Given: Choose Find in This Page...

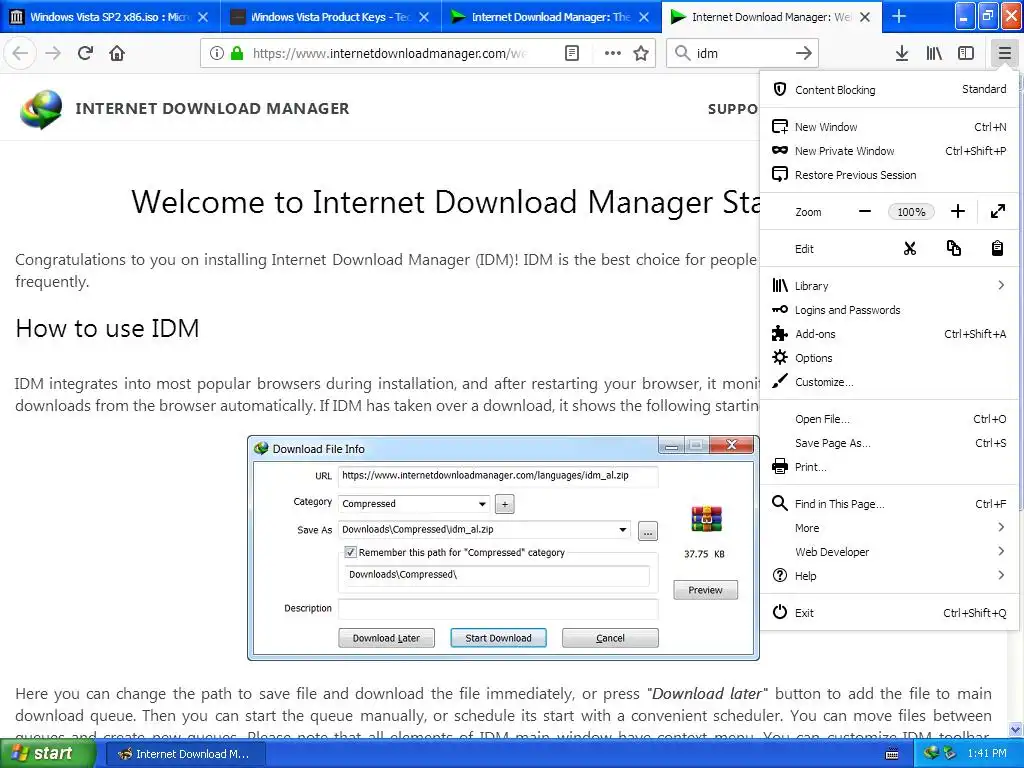Looking at the screenshot, I should click(x=889, y=504).
